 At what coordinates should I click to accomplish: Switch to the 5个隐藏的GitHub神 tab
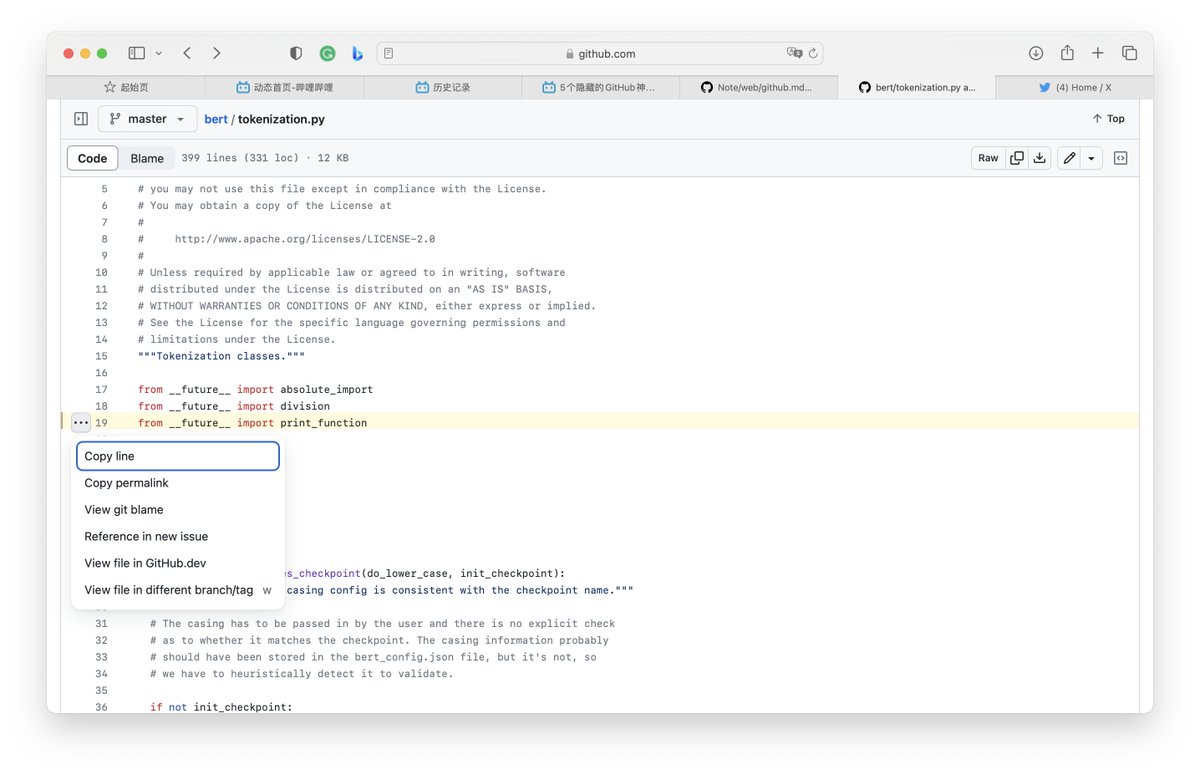click(600, 88)
